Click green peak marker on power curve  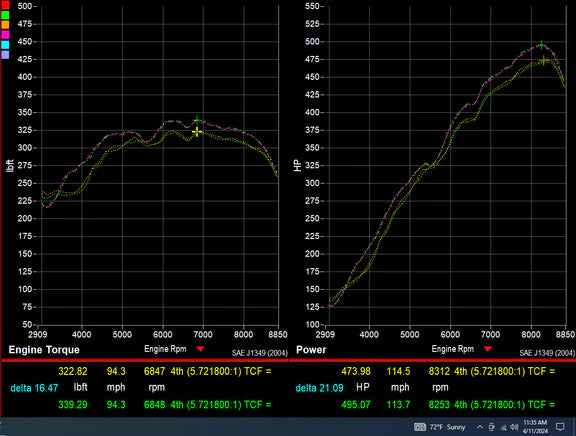click(x=541, y=46)
